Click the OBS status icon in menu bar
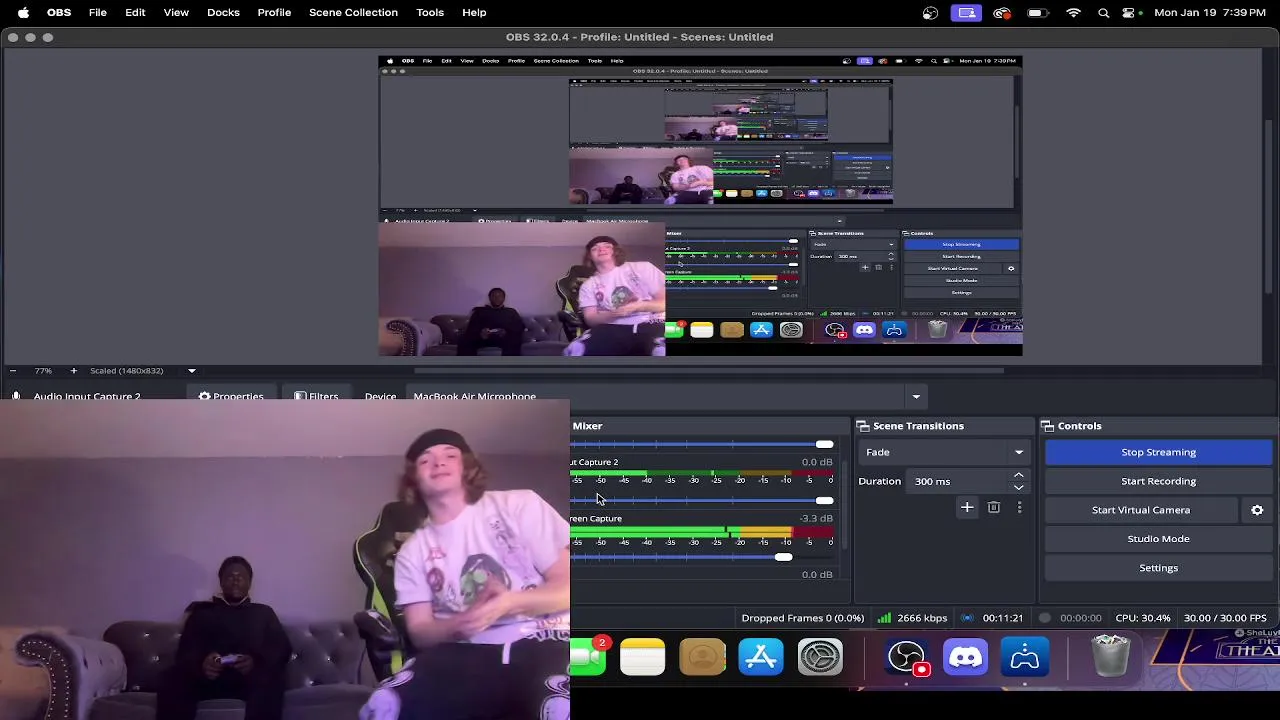This screenshot has width=1280, height=720. coord(931,13)
